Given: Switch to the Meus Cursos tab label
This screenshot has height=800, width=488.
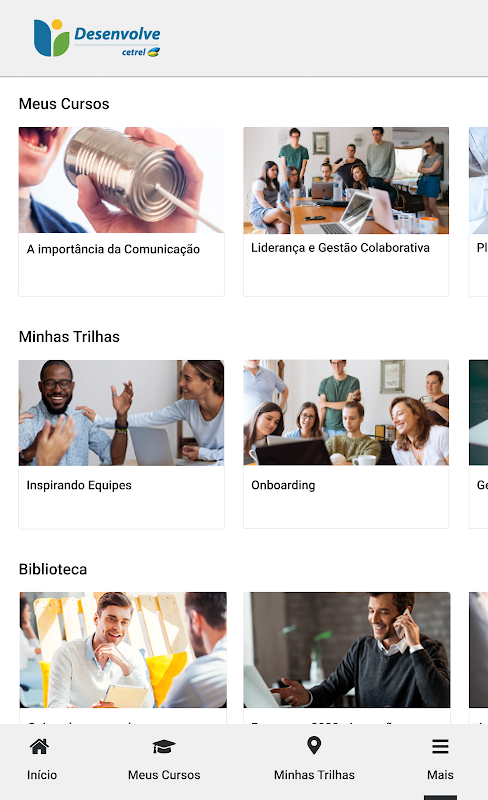Looking at the screenshot, I should pos(164,774).
